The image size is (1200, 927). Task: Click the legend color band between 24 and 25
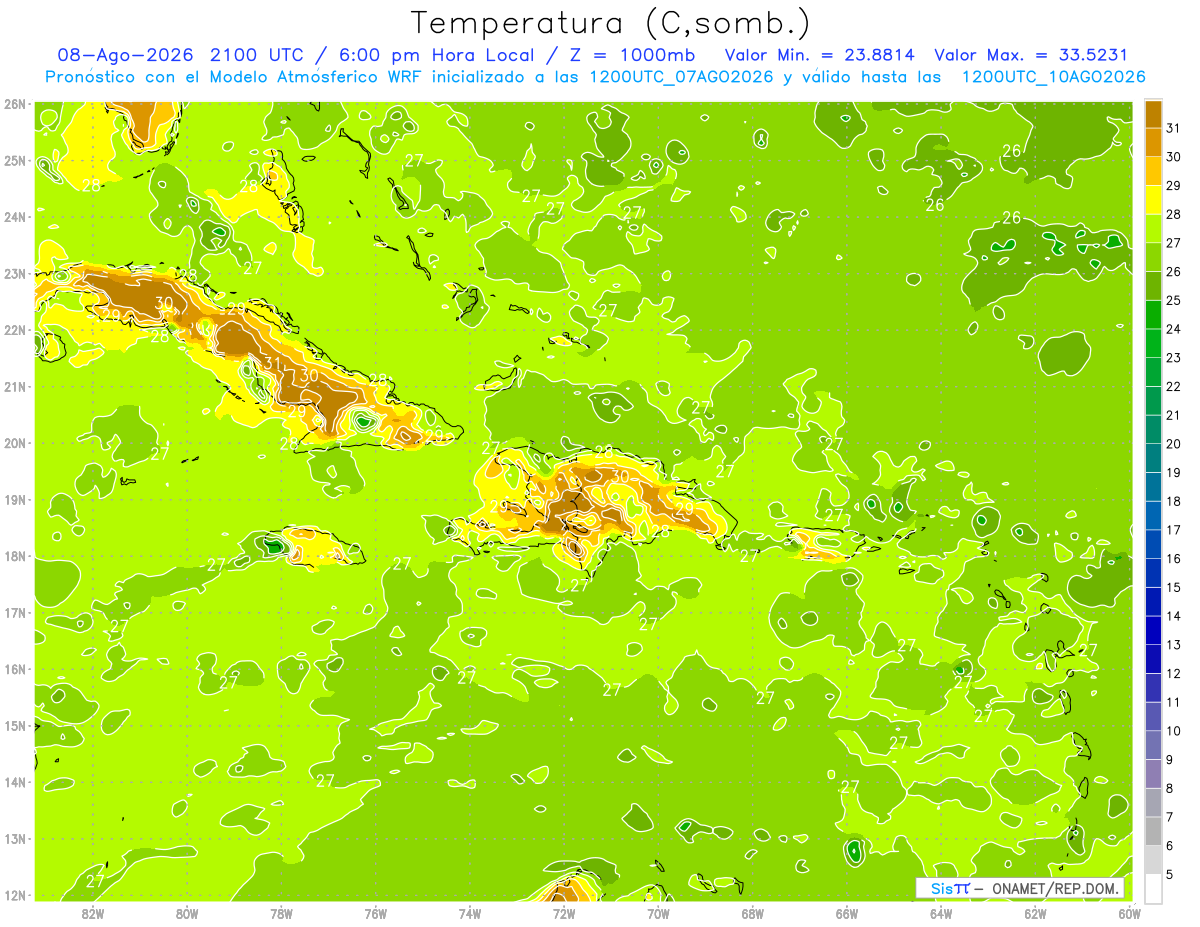click(1154, 315)
